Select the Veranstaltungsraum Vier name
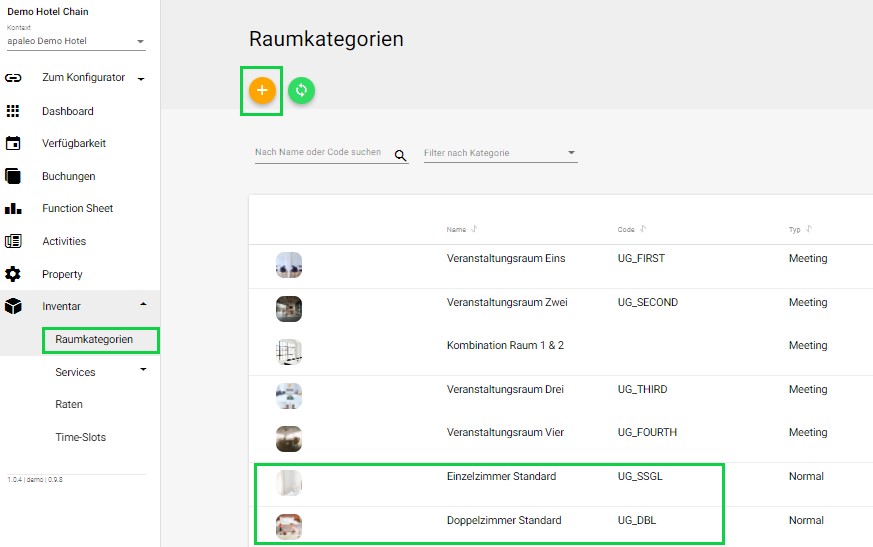873x547 pixels. tap(505, 432)
